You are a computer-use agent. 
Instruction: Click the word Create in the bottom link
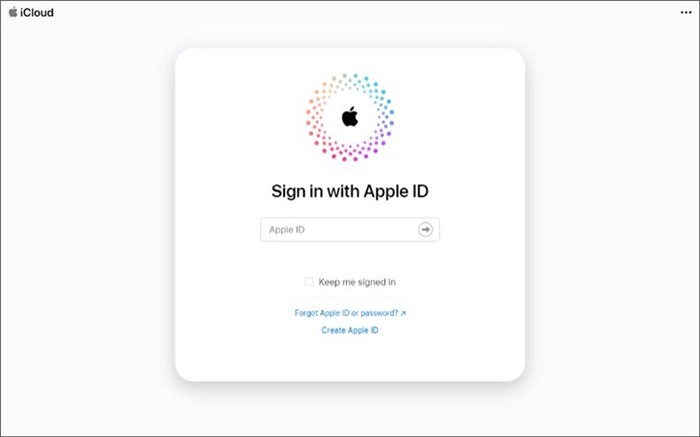coord(333,330)
